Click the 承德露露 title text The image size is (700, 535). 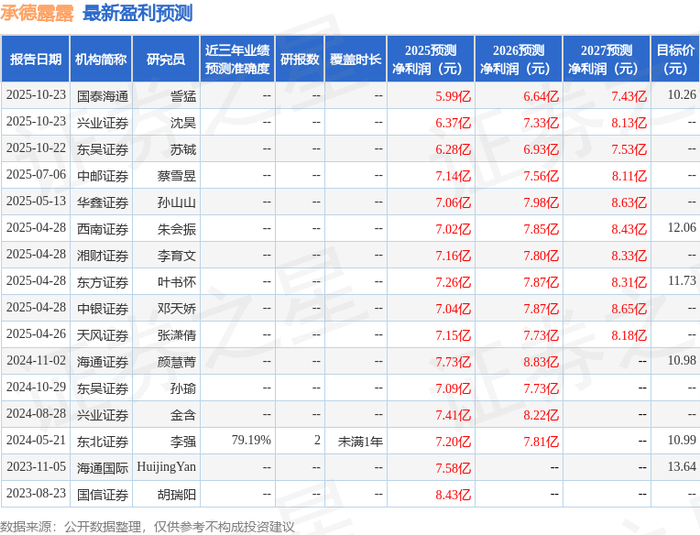pyautogui.click(x=37, y=13)
